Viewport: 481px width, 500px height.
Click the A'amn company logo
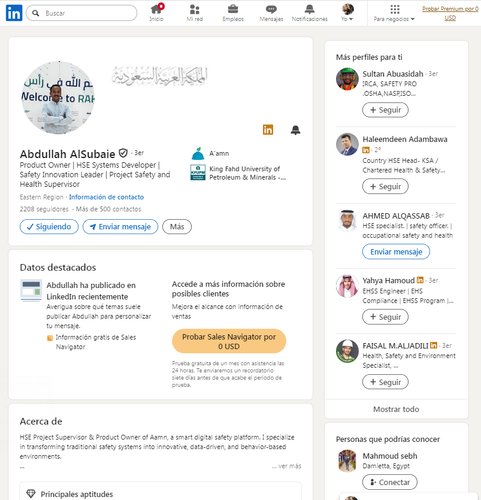pos(198,154)
